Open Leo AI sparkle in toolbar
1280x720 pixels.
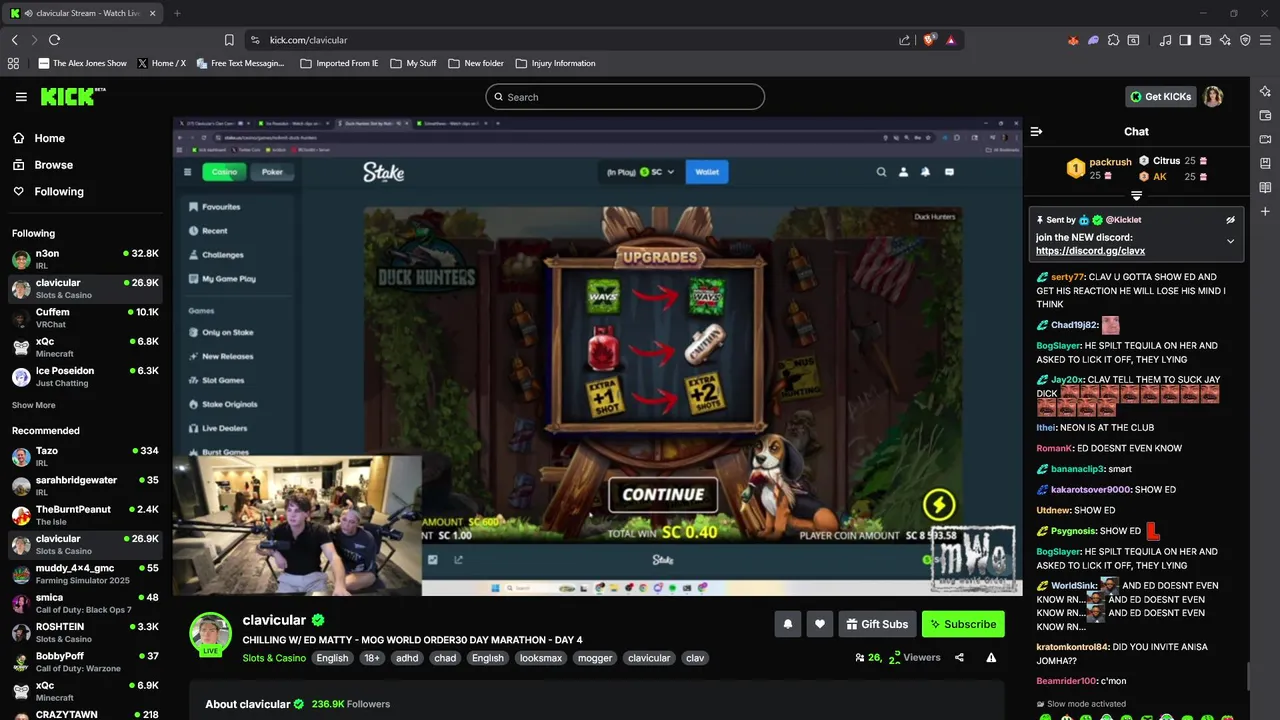(x=1226, y=40)
